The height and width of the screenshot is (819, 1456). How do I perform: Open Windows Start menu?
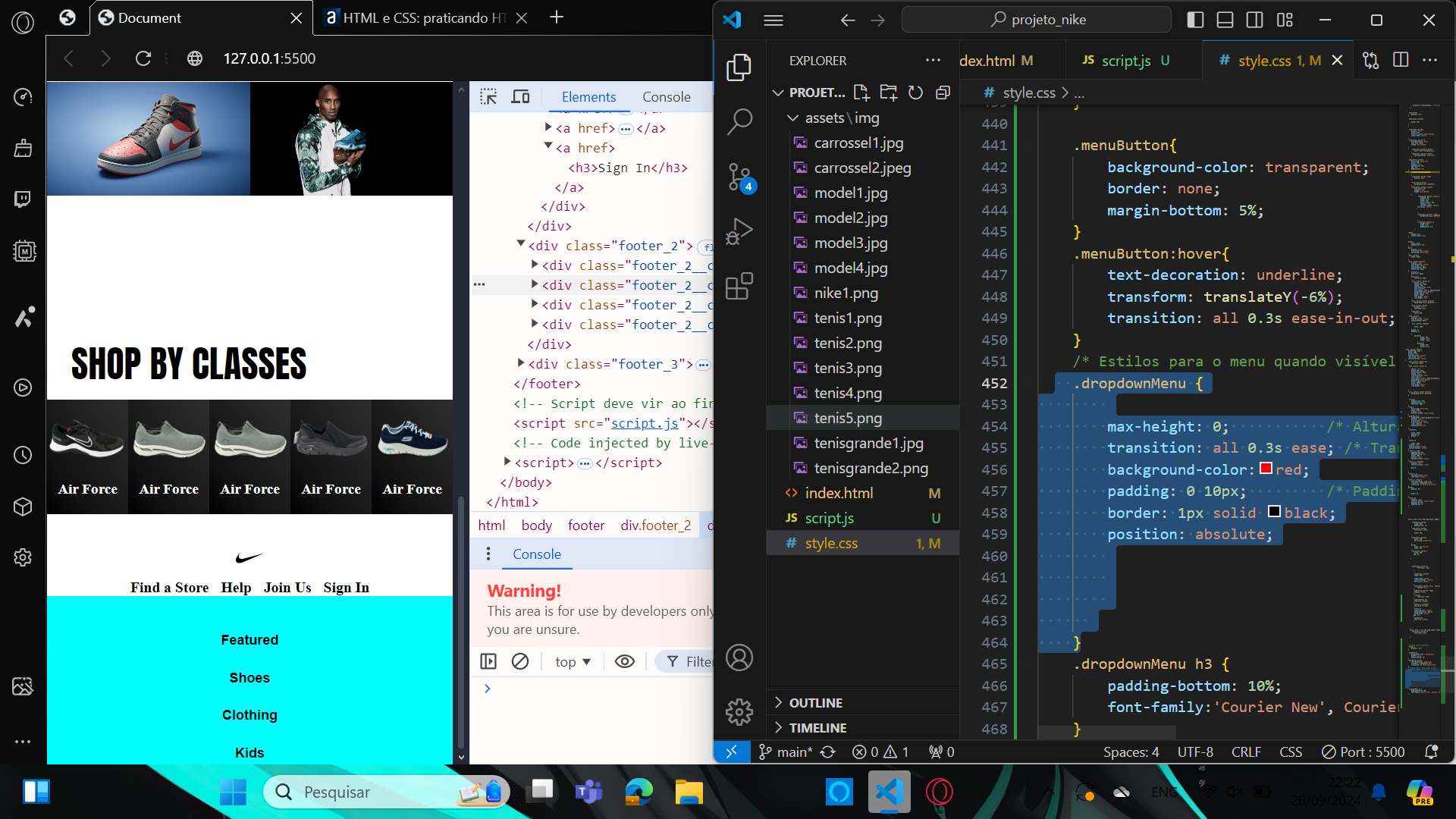233,792
